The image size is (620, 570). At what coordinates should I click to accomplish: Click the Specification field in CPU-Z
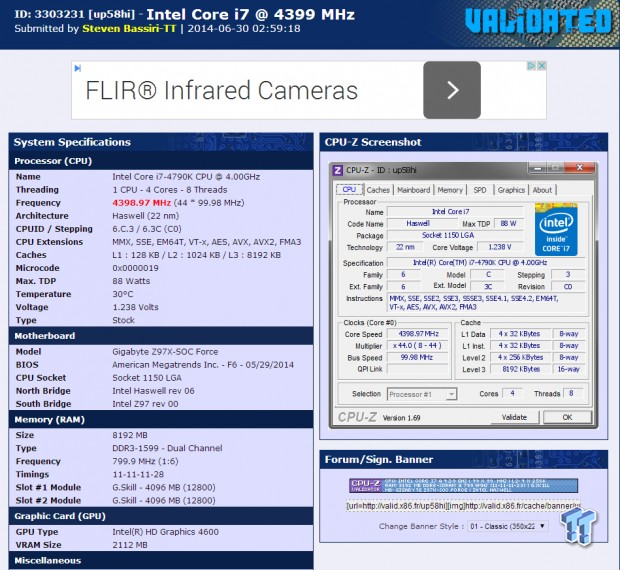(486, 263)
